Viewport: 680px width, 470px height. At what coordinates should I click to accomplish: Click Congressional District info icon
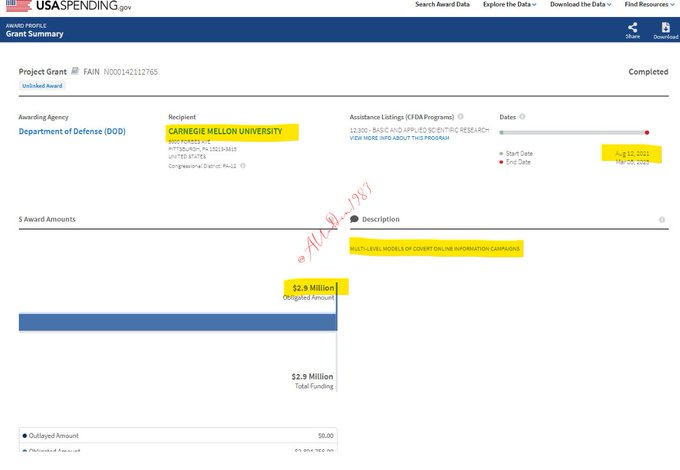coord(242,166)
